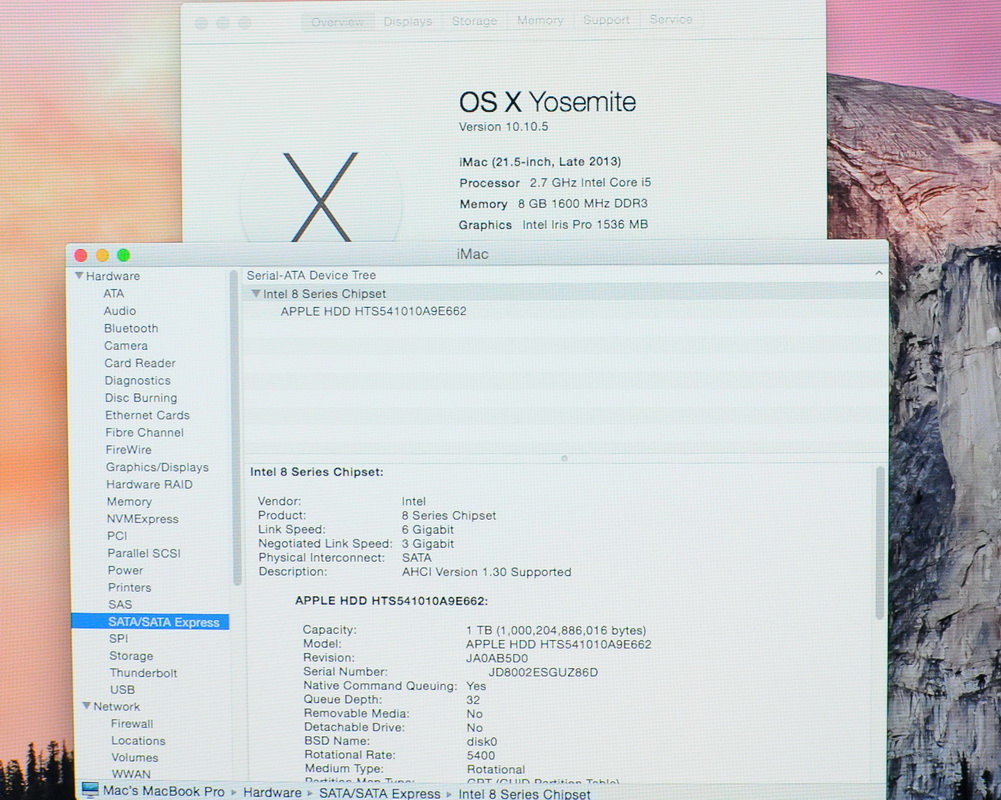Screen dimensions: 1001x800
Task: Click AHCI Version 1.30 Supported description
Action: [486, 572]
